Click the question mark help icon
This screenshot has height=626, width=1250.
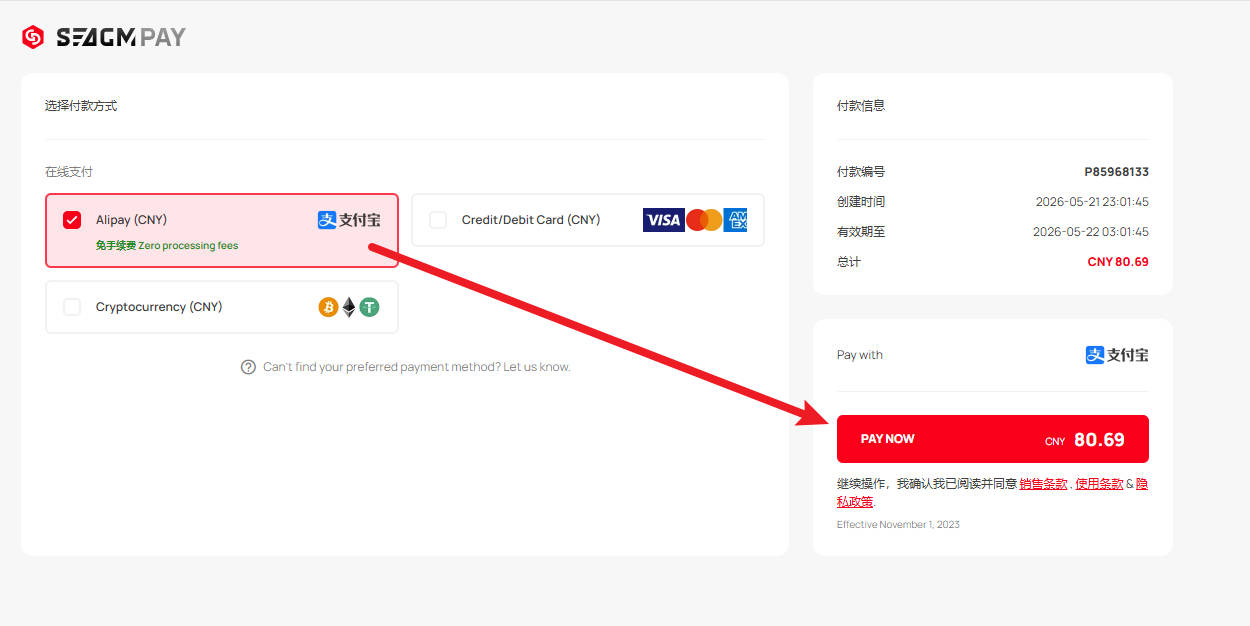coord(248,367)
